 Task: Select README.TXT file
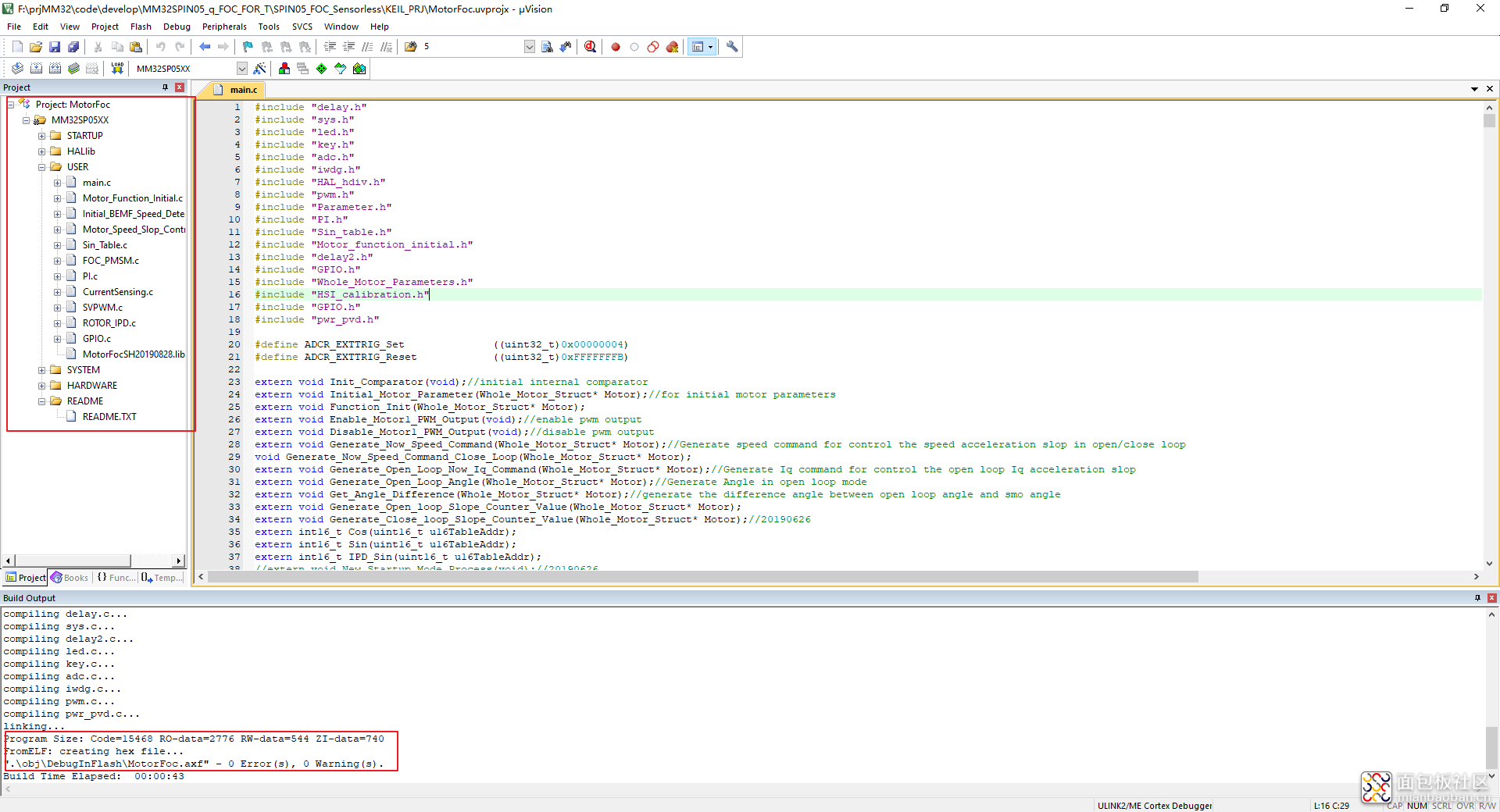[109, 417]
